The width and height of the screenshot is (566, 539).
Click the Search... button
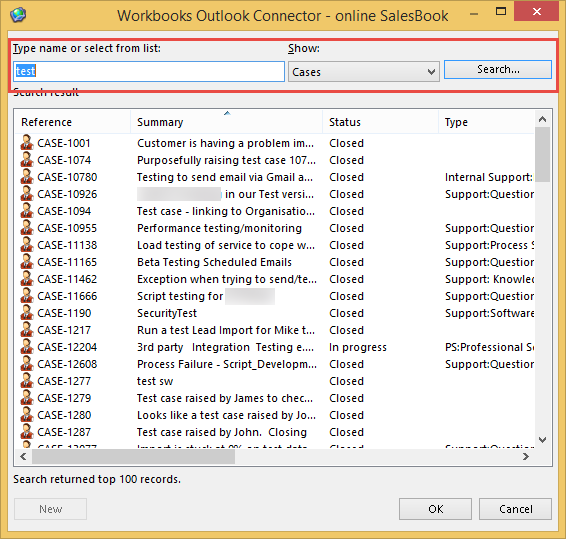(x=498, y=69)
